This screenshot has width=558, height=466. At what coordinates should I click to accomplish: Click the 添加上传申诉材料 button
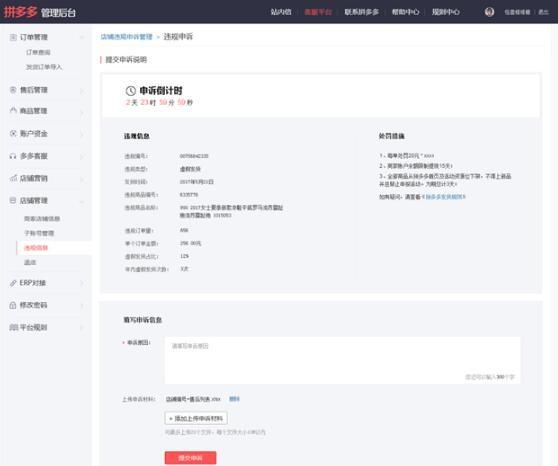196,418
